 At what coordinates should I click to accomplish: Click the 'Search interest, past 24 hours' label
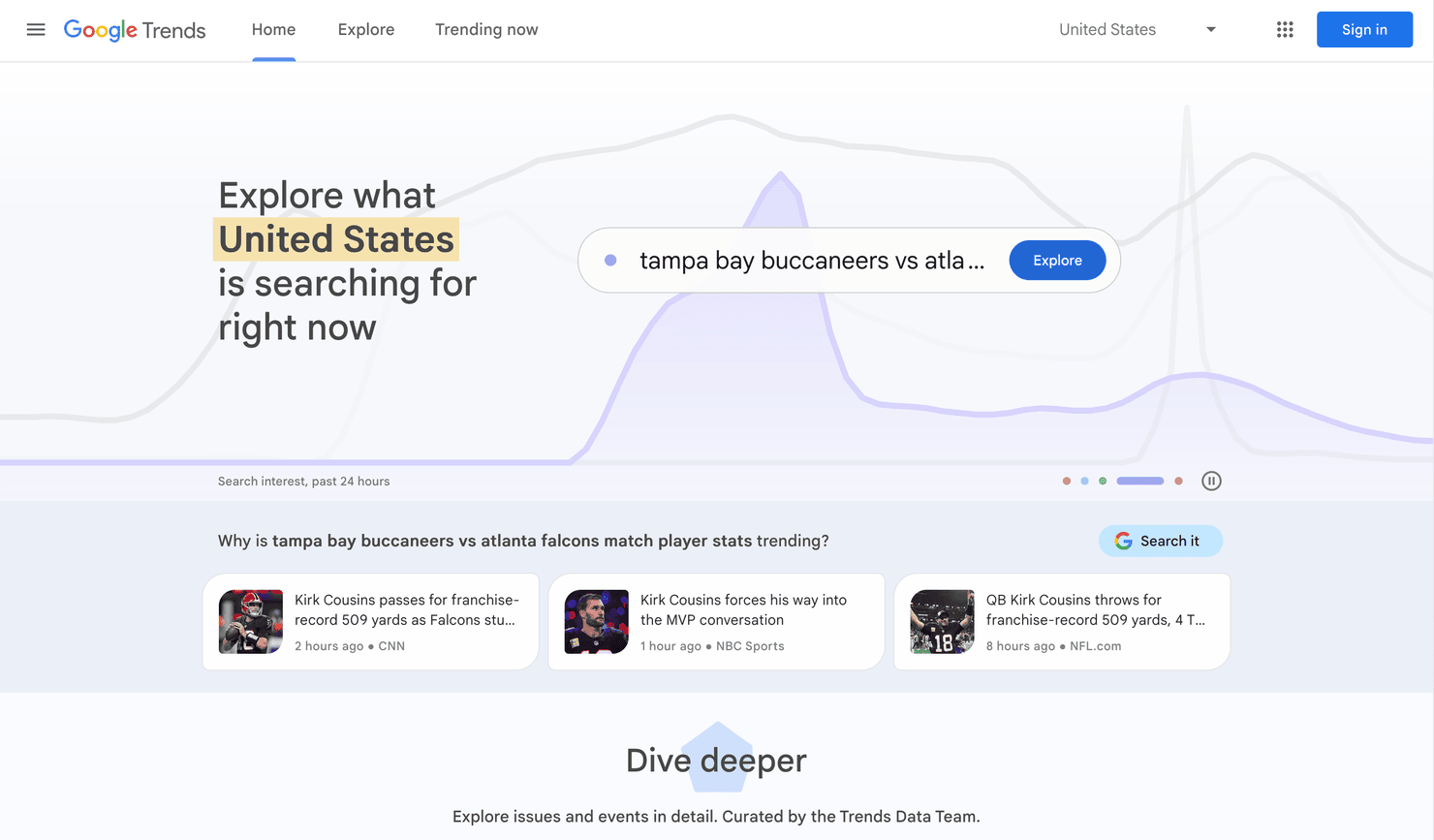(304, 482)
